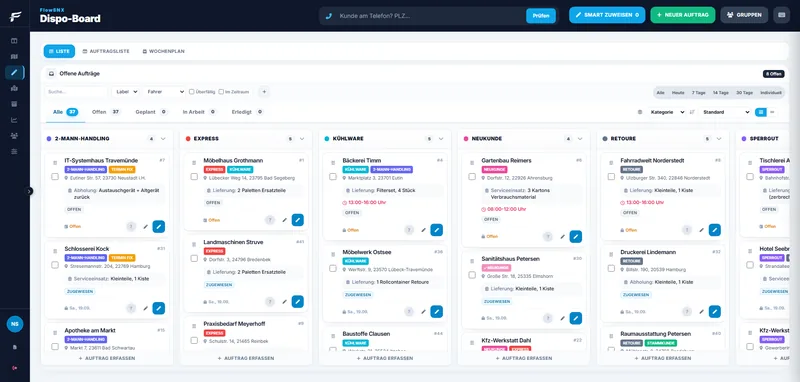Screen dimensions: 800x382
Task: Open the sliders settings icon in sidebar
Action: point(14,151)
